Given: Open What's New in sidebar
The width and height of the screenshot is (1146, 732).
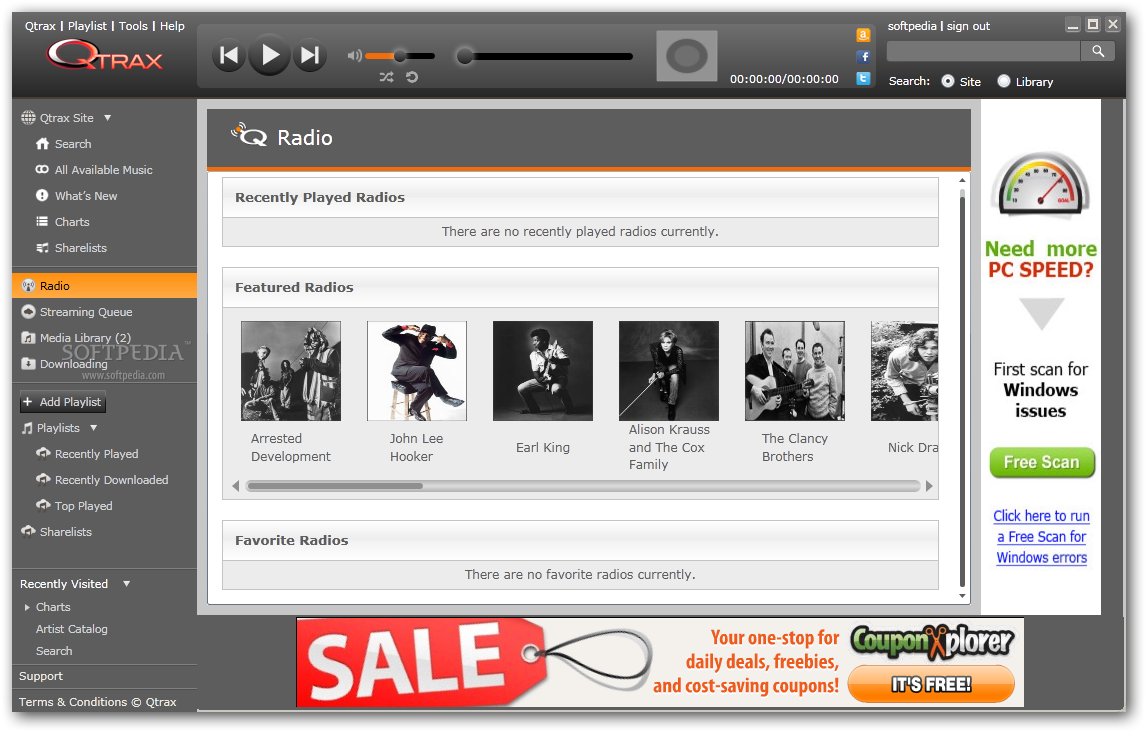Looking at the screenshot, I should point(77,196).
